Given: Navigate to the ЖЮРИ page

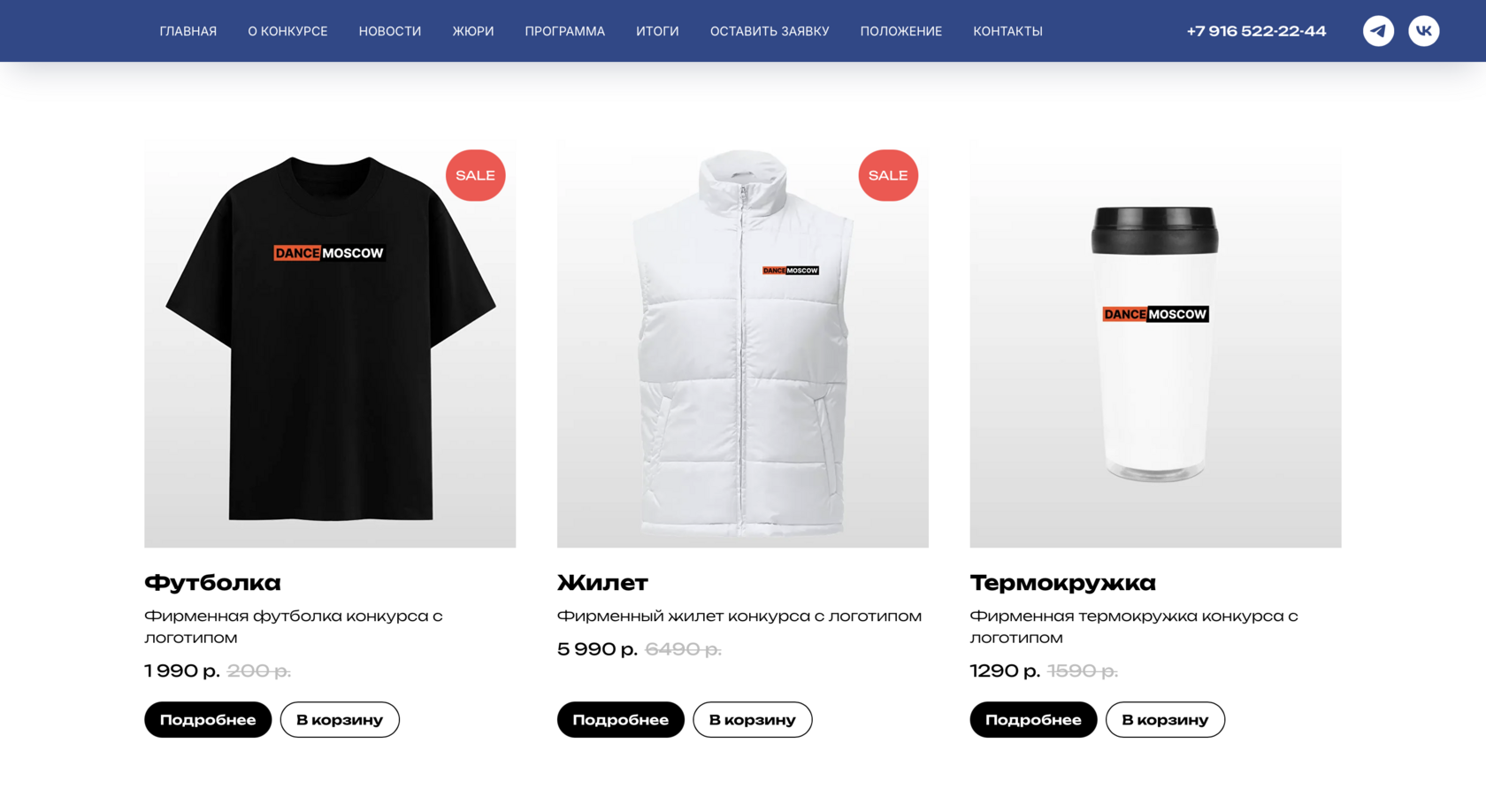Looking at the screenshot, I should [473, 31].
